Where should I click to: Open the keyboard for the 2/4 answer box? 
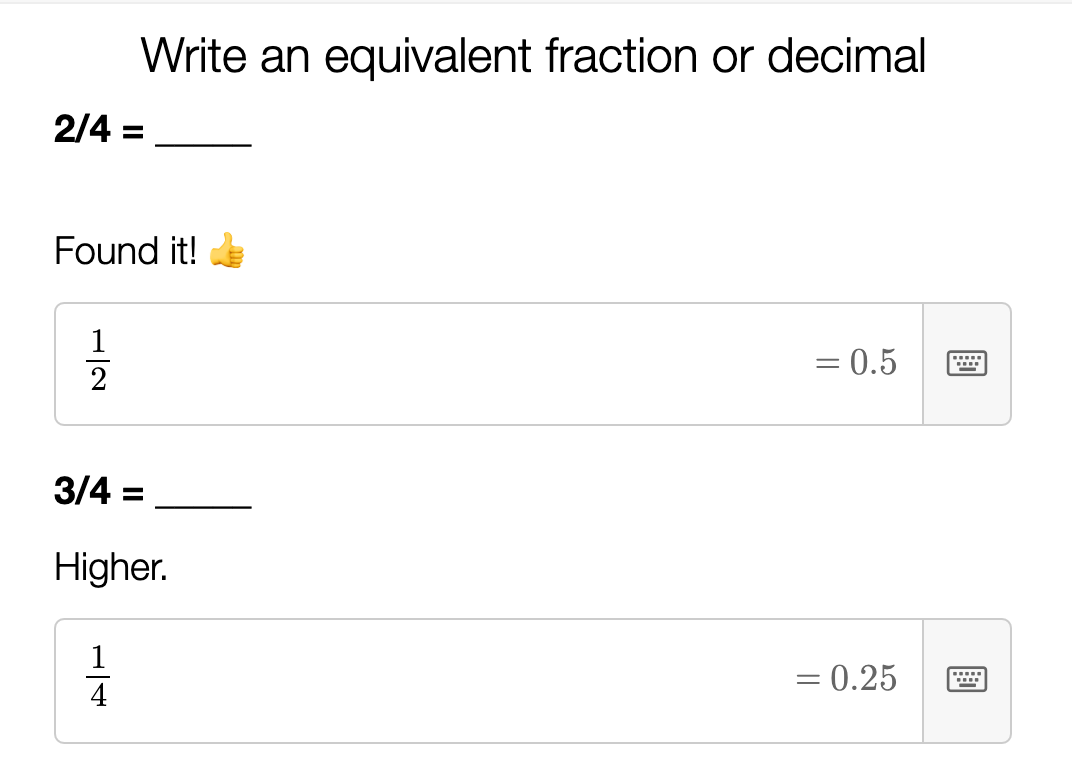click(966, 363)
